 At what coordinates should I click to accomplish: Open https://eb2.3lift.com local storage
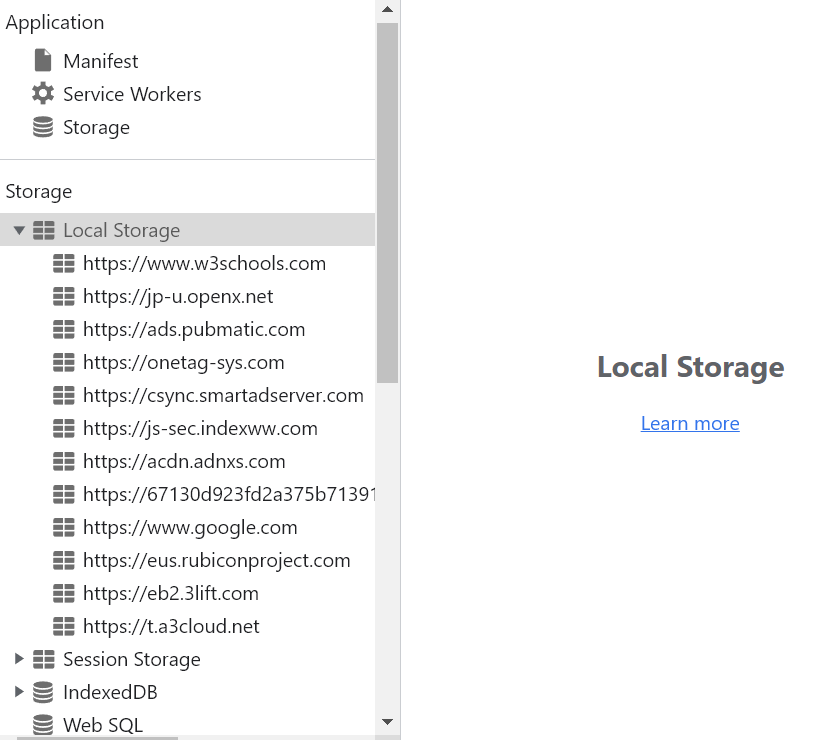click(171, 593)
